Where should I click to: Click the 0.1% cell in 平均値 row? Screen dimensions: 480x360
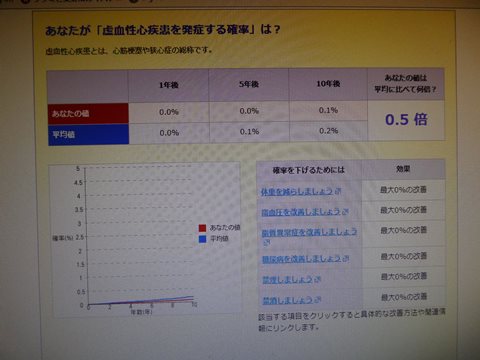249,132
